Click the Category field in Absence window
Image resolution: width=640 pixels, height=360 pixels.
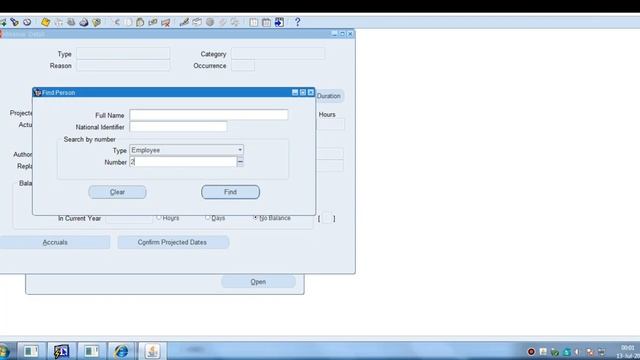point(278,53)
